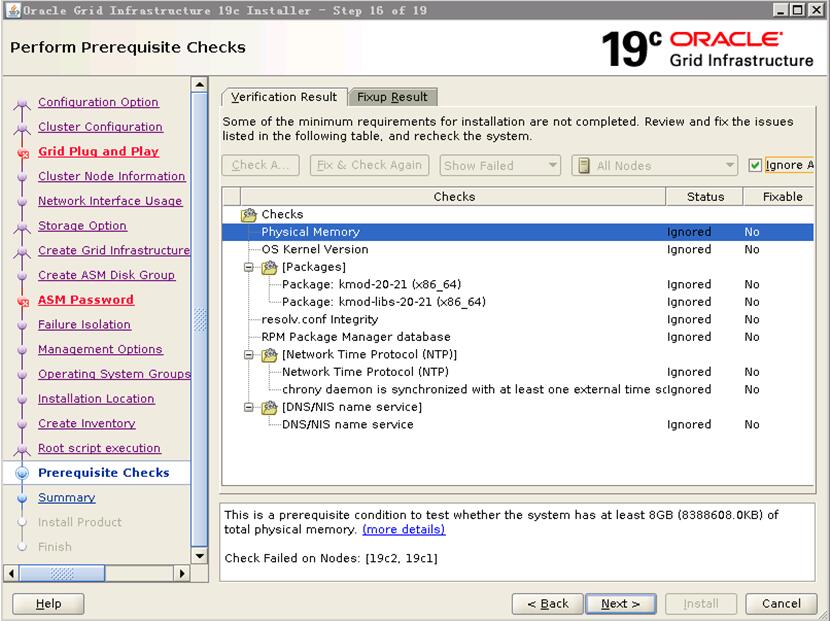Go to the Create ASM Disk Group step
The width and height of the screenshot is (830, 621).
(x=106, y=275)
